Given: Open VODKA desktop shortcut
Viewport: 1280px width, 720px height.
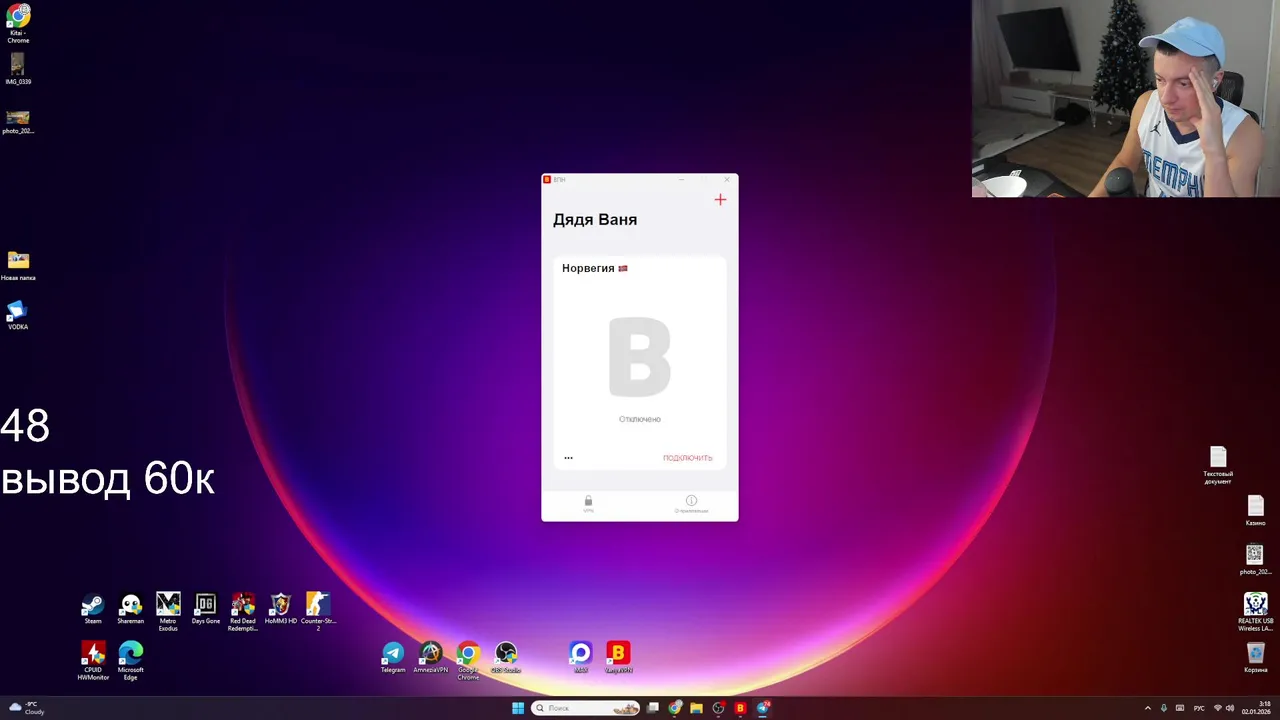Looking at the screenshot, I should [x=18, y=315].
